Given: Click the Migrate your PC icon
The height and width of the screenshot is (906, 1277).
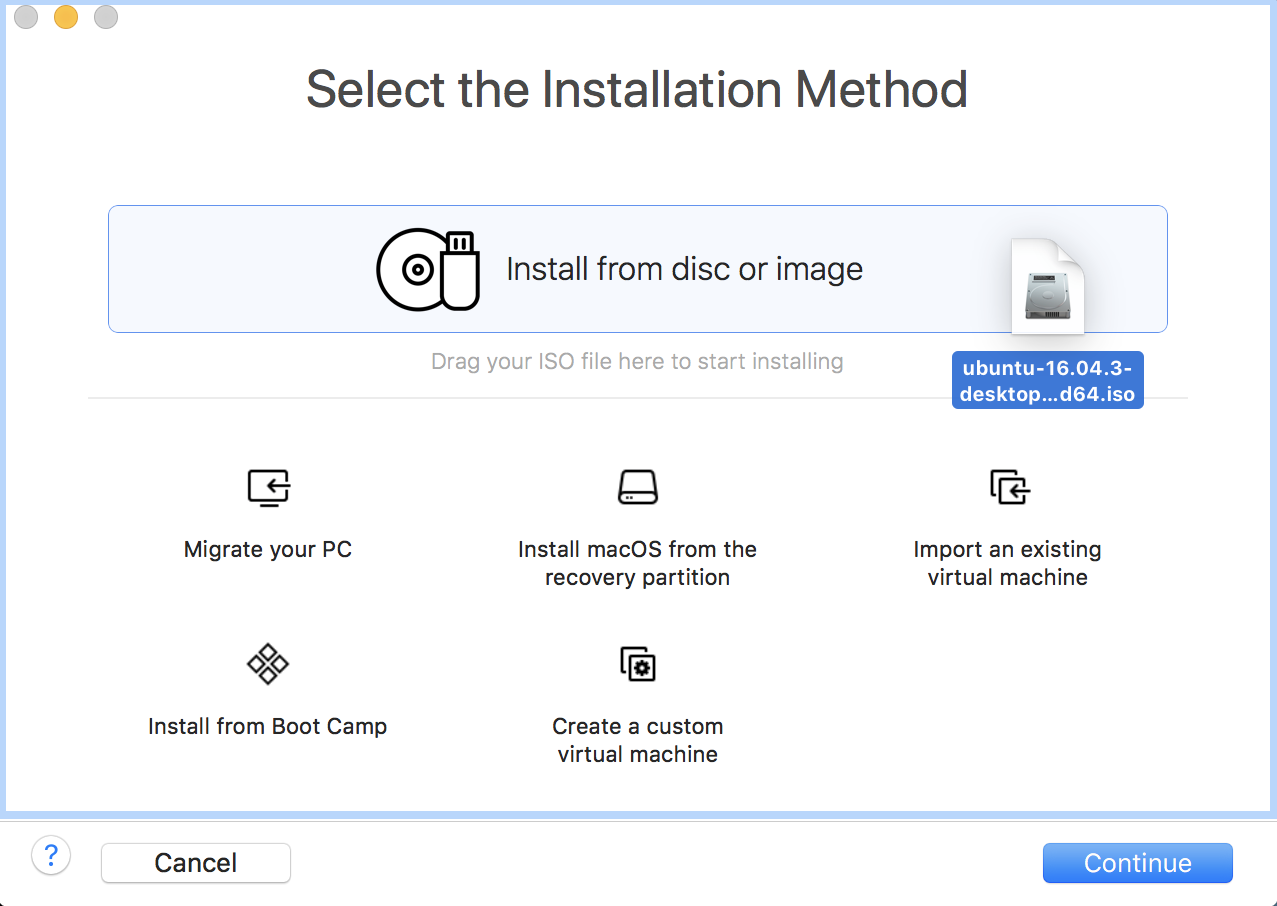Looking at the screenshot, I should pos(268,488).
